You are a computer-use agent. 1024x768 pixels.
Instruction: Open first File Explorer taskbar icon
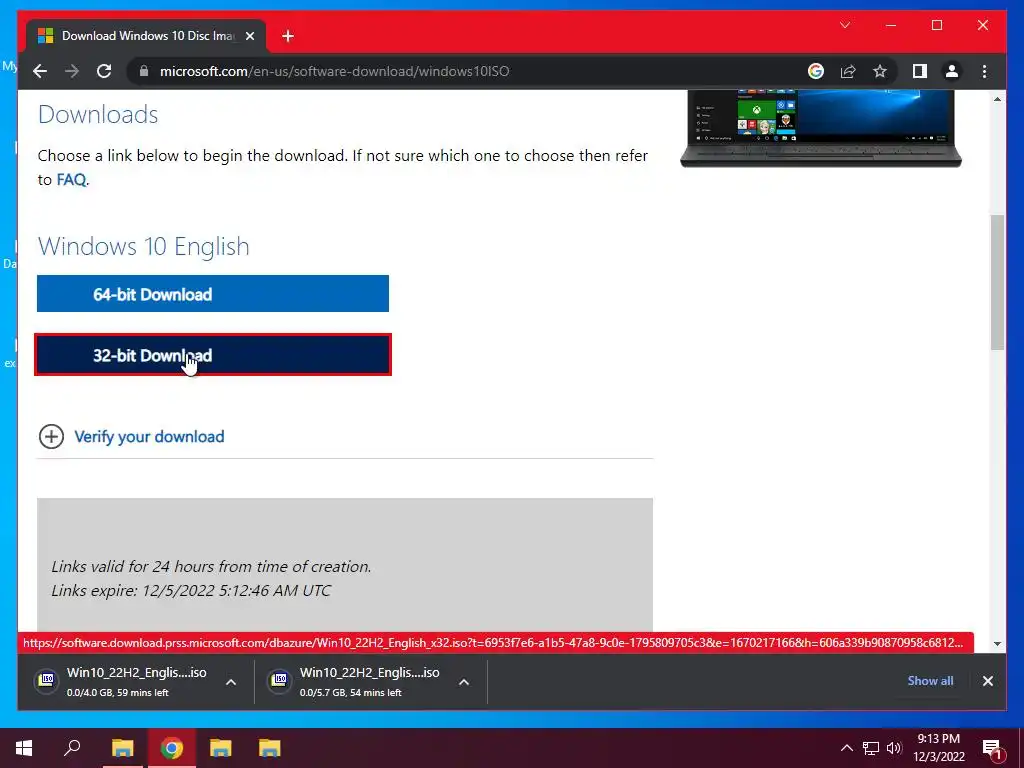[x=122, y=748]
